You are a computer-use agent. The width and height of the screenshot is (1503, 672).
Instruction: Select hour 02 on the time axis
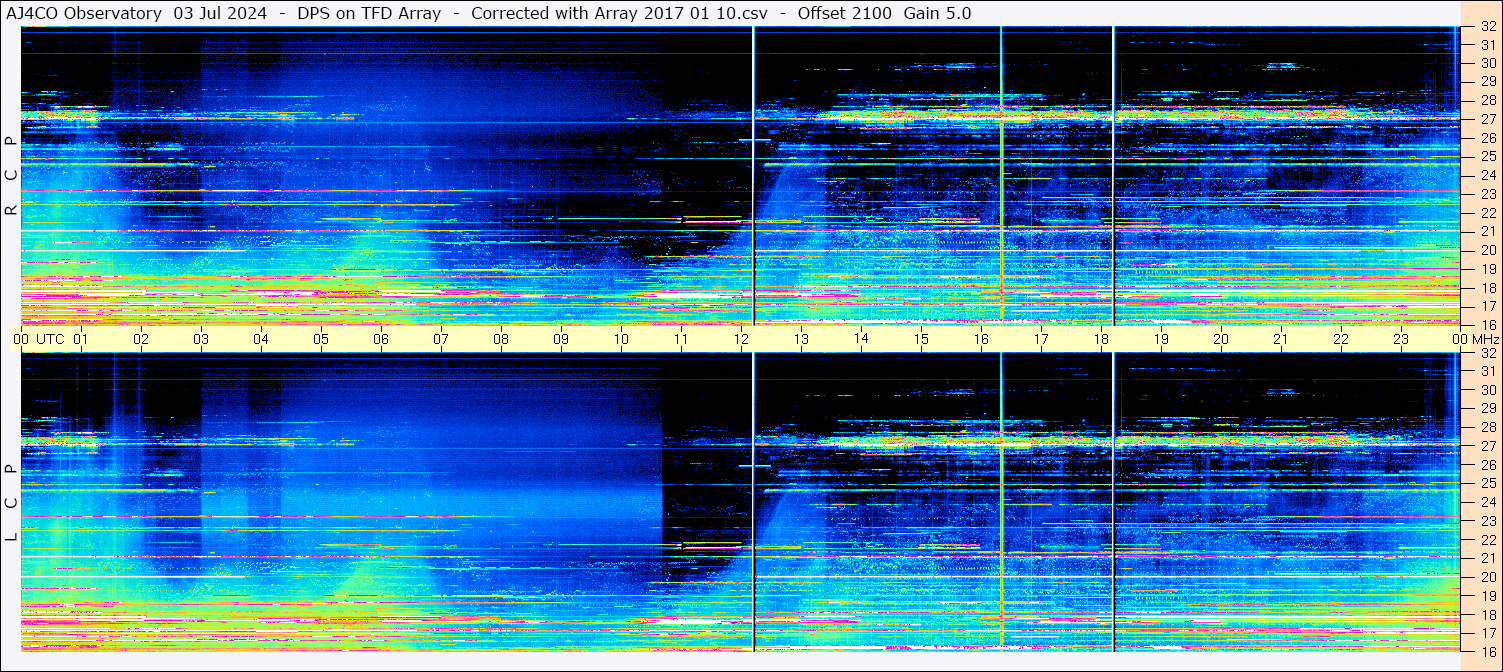click(x=141, y=339)
